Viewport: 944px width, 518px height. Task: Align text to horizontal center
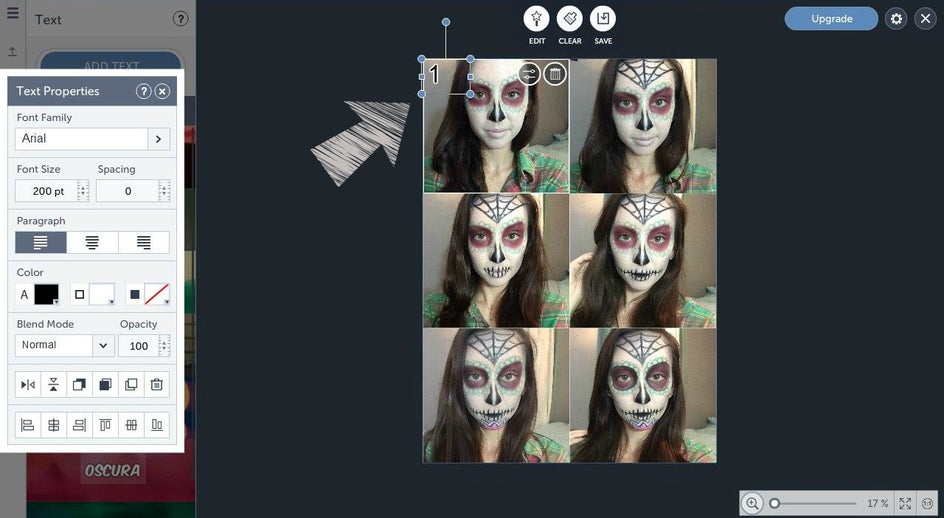[x=54, y=425]
